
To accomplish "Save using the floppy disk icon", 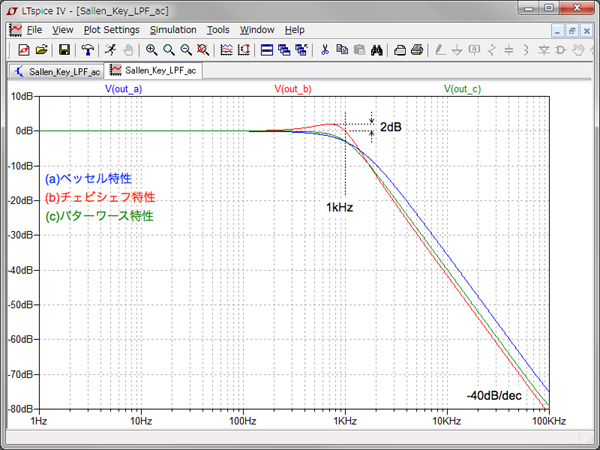I will (64, 49).
